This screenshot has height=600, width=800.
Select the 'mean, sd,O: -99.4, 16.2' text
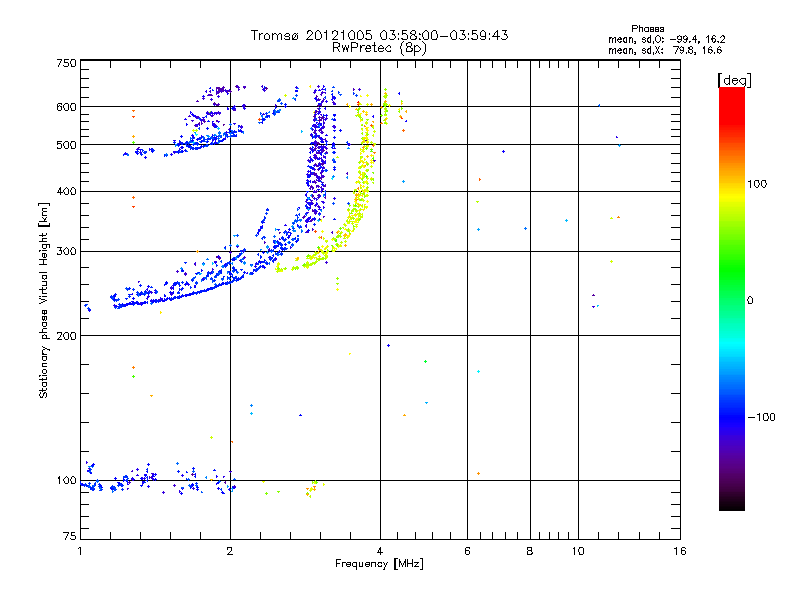click(x=666, y=39)
